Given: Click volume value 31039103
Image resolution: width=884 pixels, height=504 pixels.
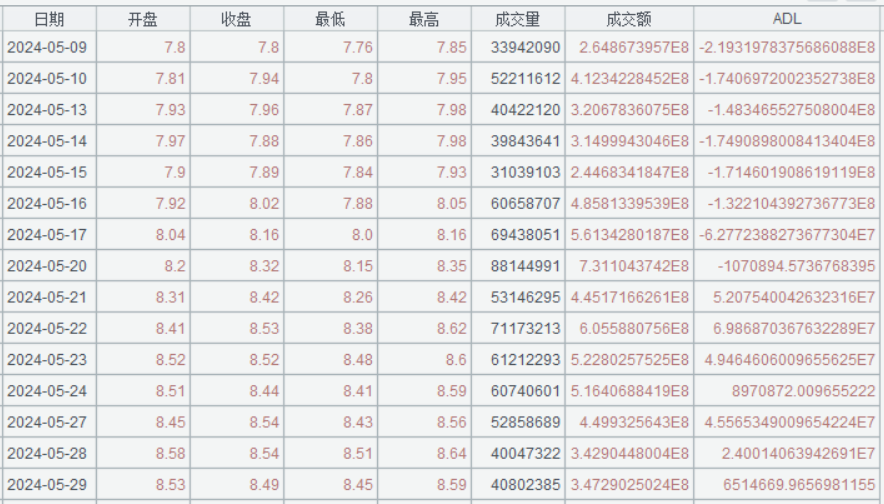Looking at the screenshot, I should pos(525,172).
